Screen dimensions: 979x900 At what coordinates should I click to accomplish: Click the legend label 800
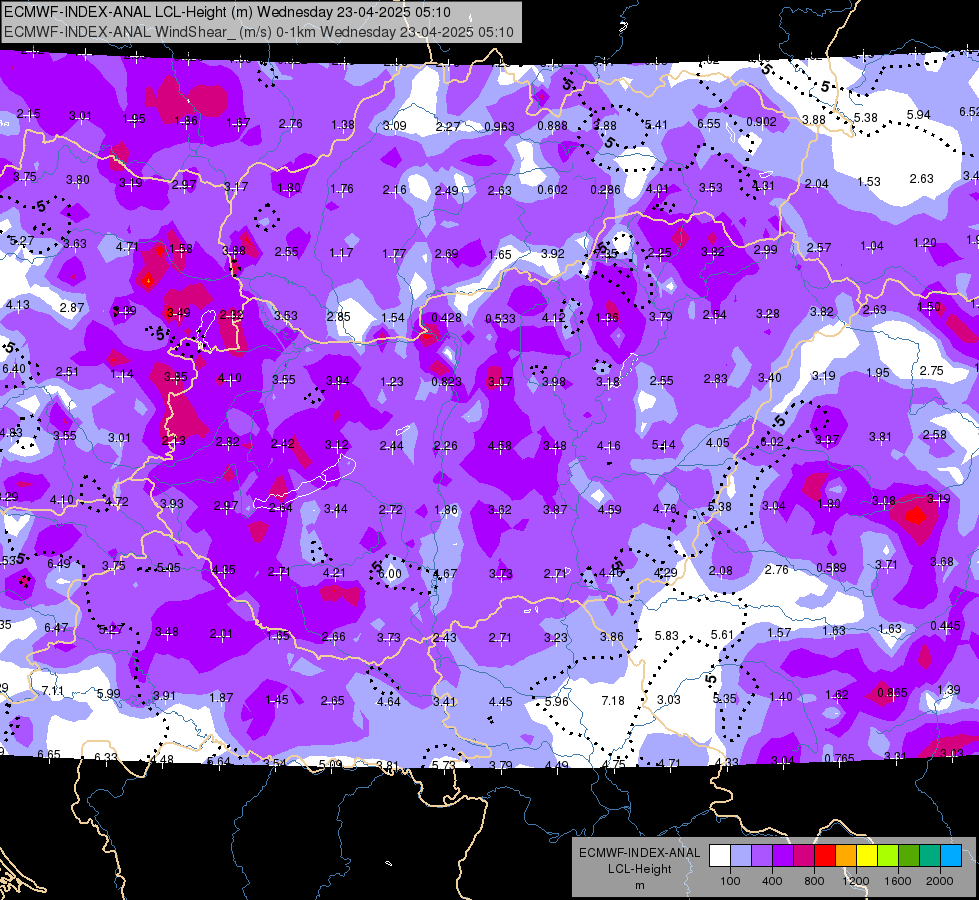[814, 881]
